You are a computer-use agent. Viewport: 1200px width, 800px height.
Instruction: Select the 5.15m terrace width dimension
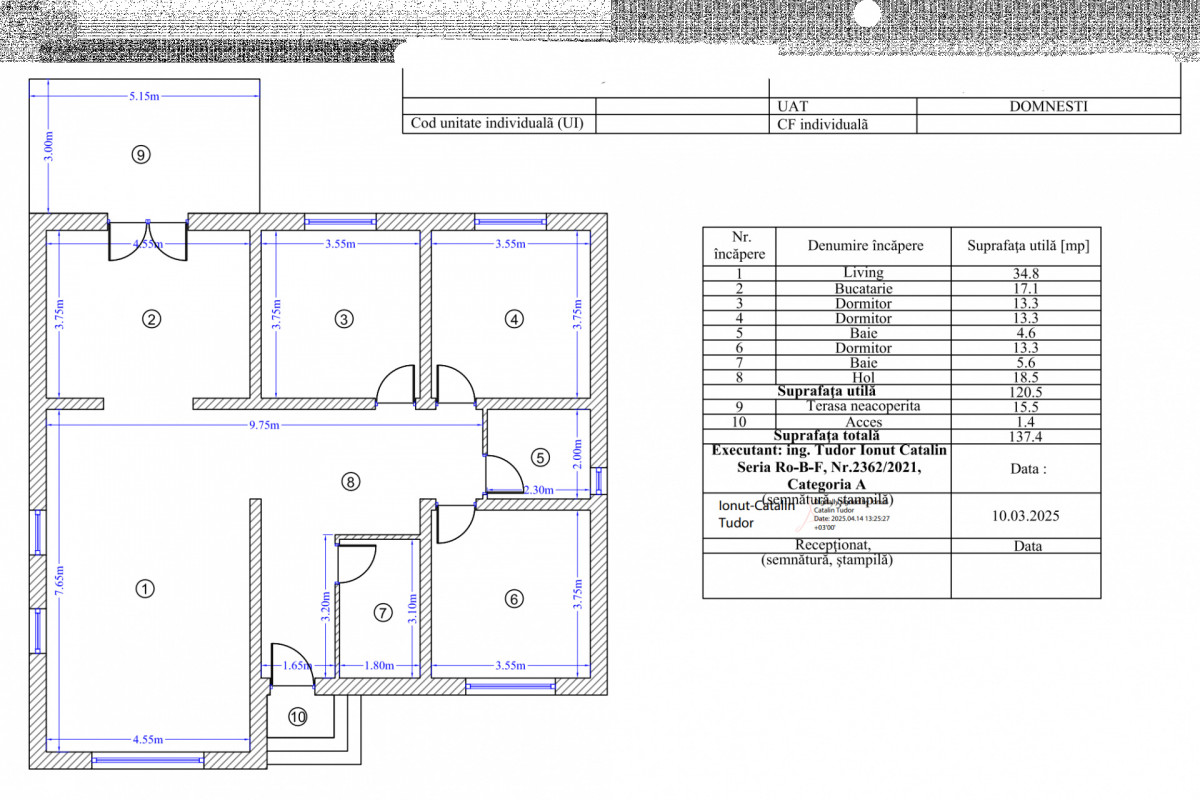tap(144, 97)
